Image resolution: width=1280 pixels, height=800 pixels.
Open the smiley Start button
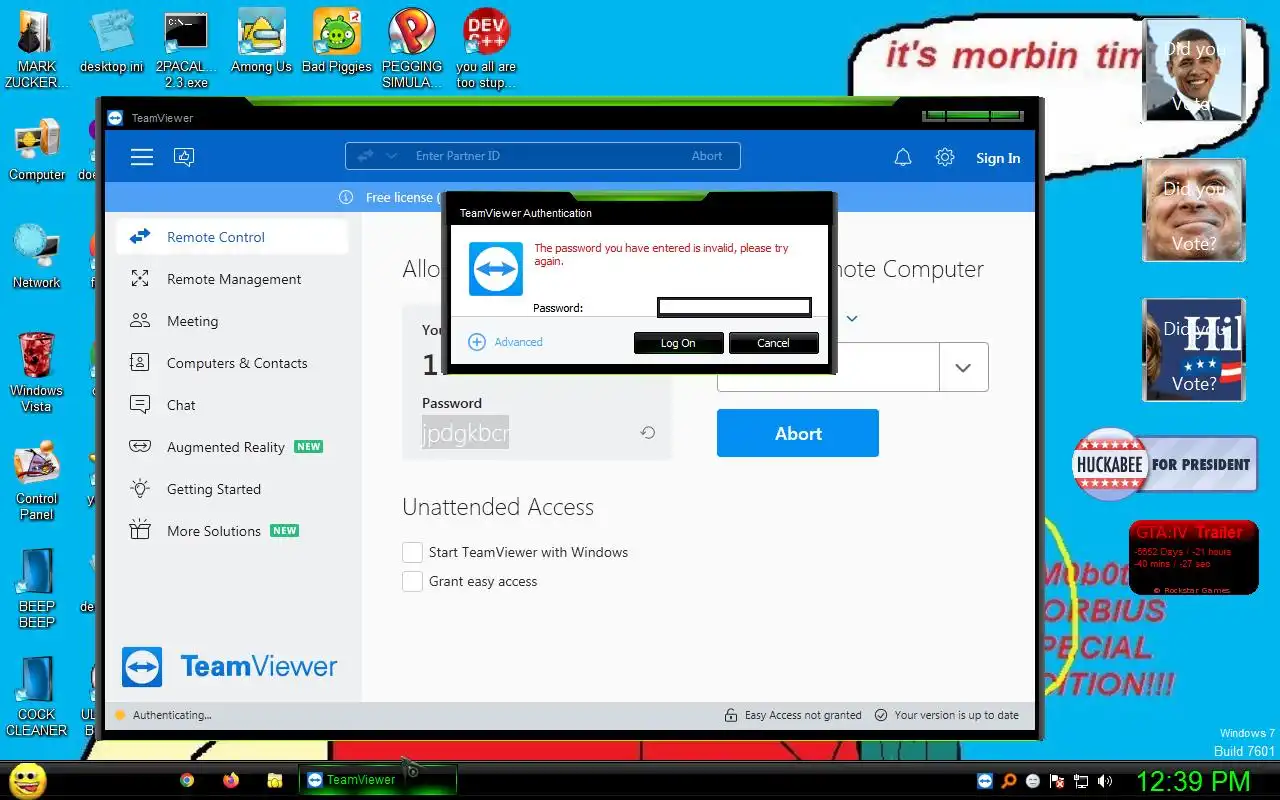click(28, 780)
